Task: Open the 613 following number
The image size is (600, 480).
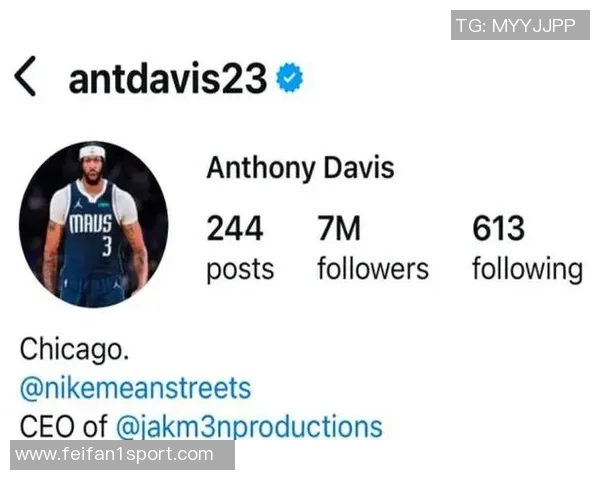Action: click(499, 228)
